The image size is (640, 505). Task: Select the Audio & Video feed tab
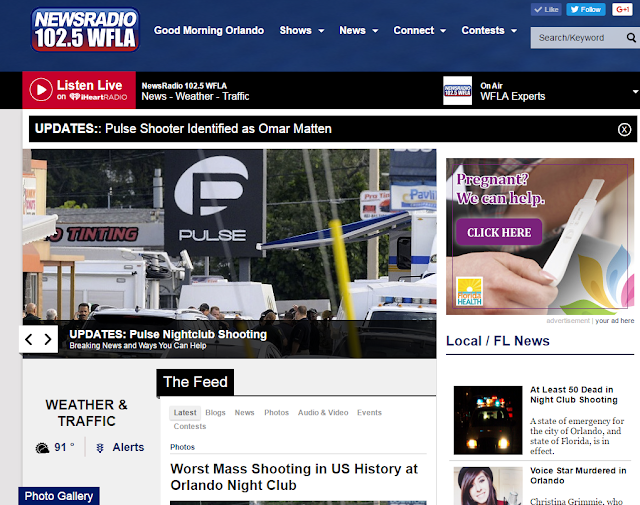323,413
